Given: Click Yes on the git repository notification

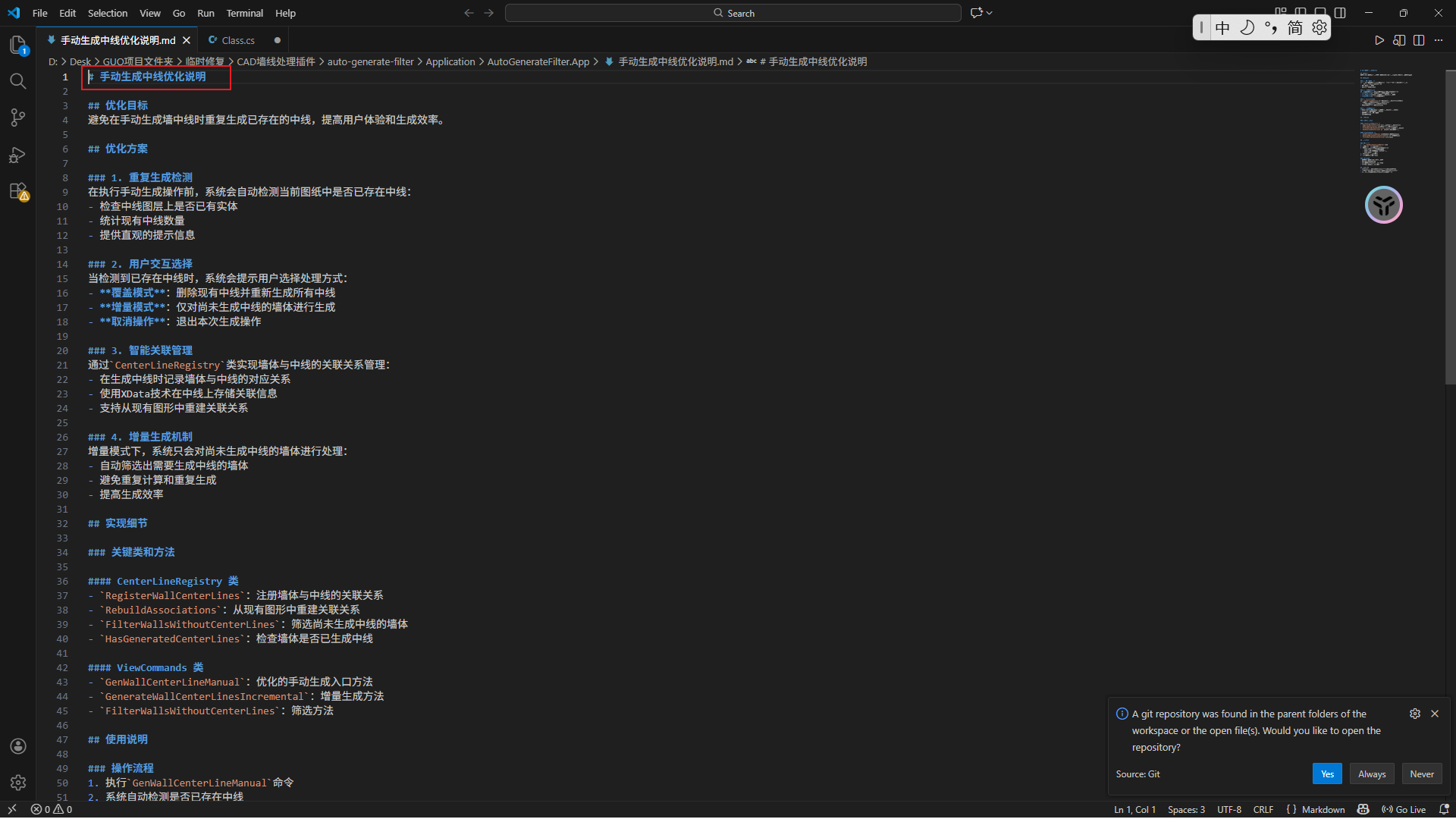Looking at the screenshot, I should click(x=1327, y=773).
